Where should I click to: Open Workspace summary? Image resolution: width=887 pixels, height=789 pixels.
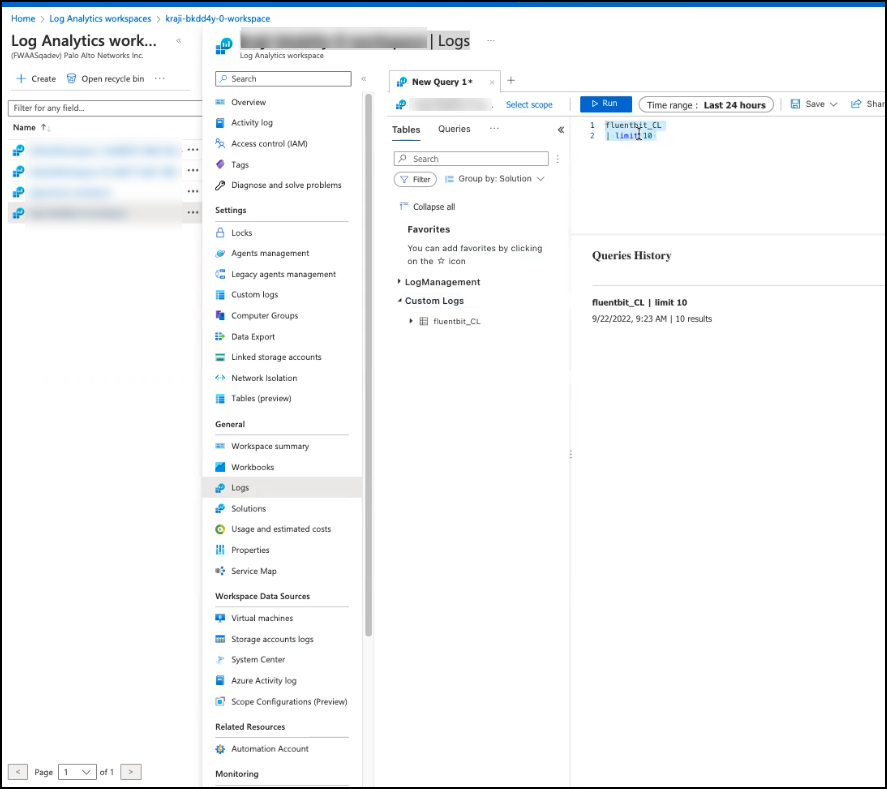click(270, 446)
